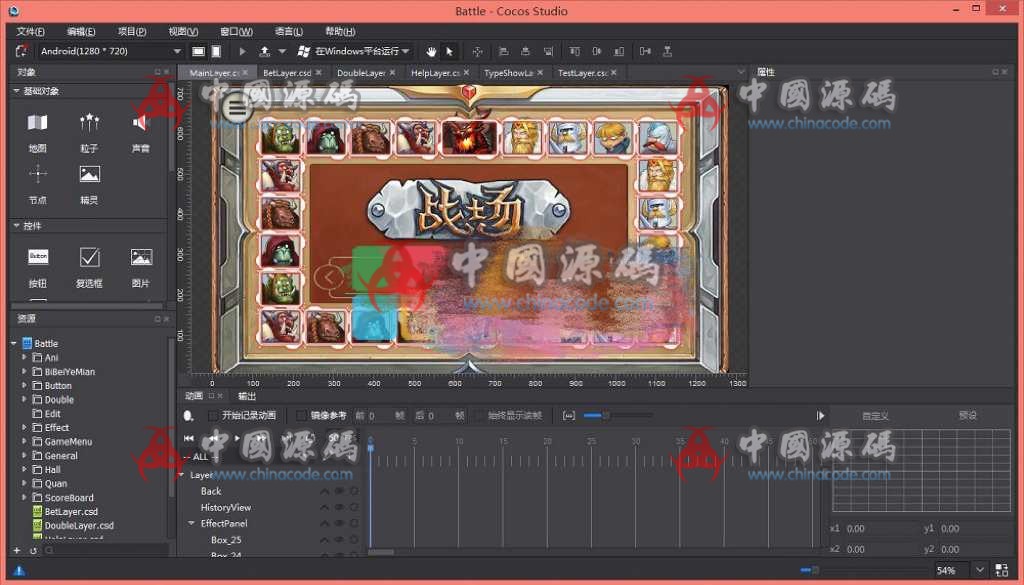
Task: Toggle visibility eye of EffectPanel layer
Action: [340, 524]
